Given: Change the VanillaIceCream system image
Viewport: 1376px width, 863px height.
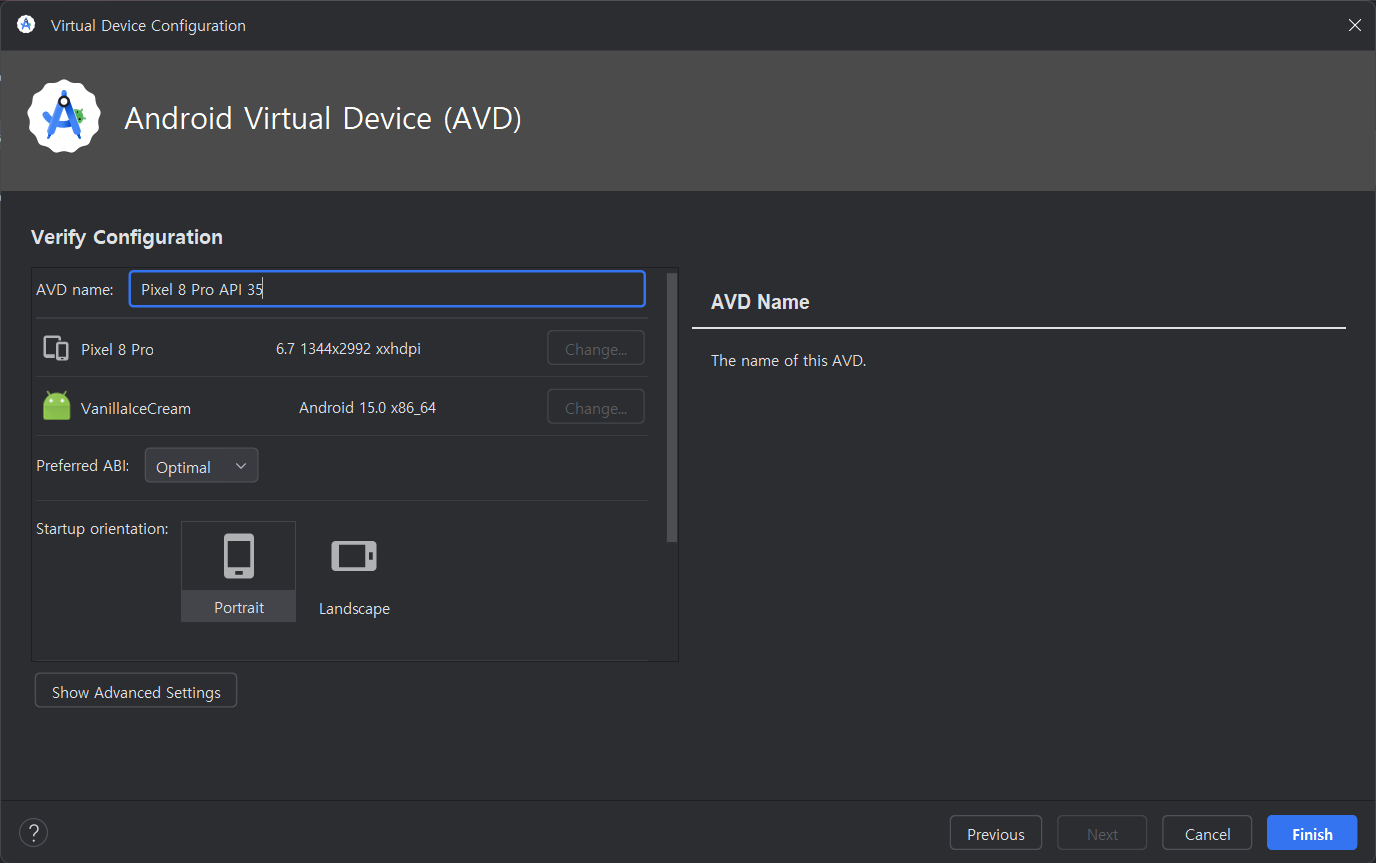Looking at the screenshot, I should pyautogui.click(x=596, y=408).
